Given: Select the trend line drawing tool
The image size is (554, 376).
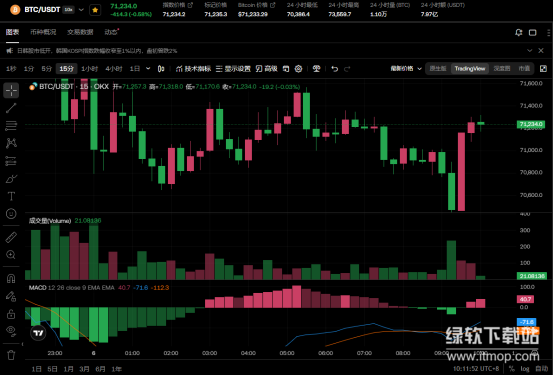Looking at the screenshot, I should [11, 108].
